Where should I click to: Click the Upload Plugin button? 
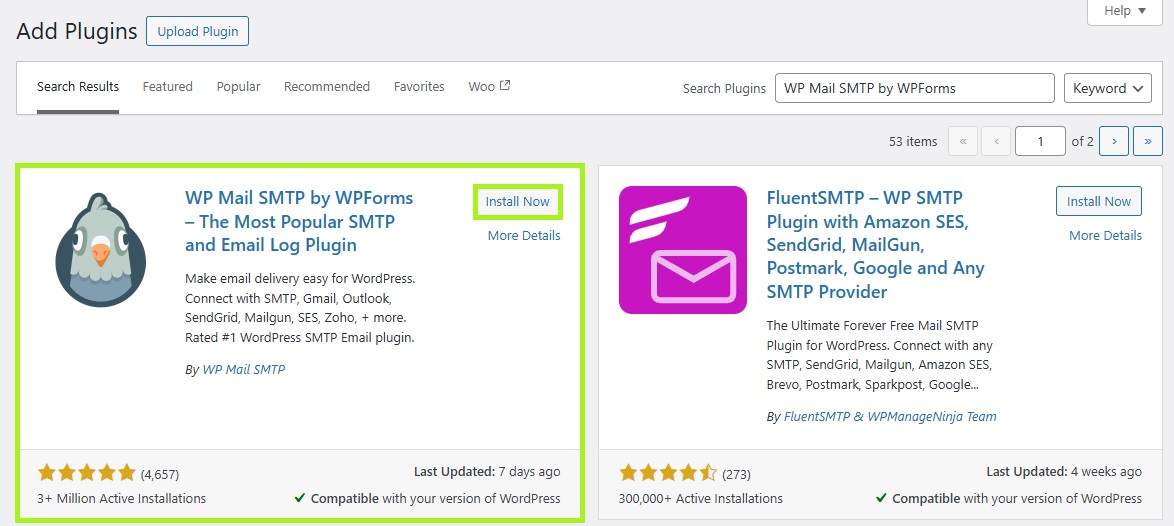pos(198,31)
